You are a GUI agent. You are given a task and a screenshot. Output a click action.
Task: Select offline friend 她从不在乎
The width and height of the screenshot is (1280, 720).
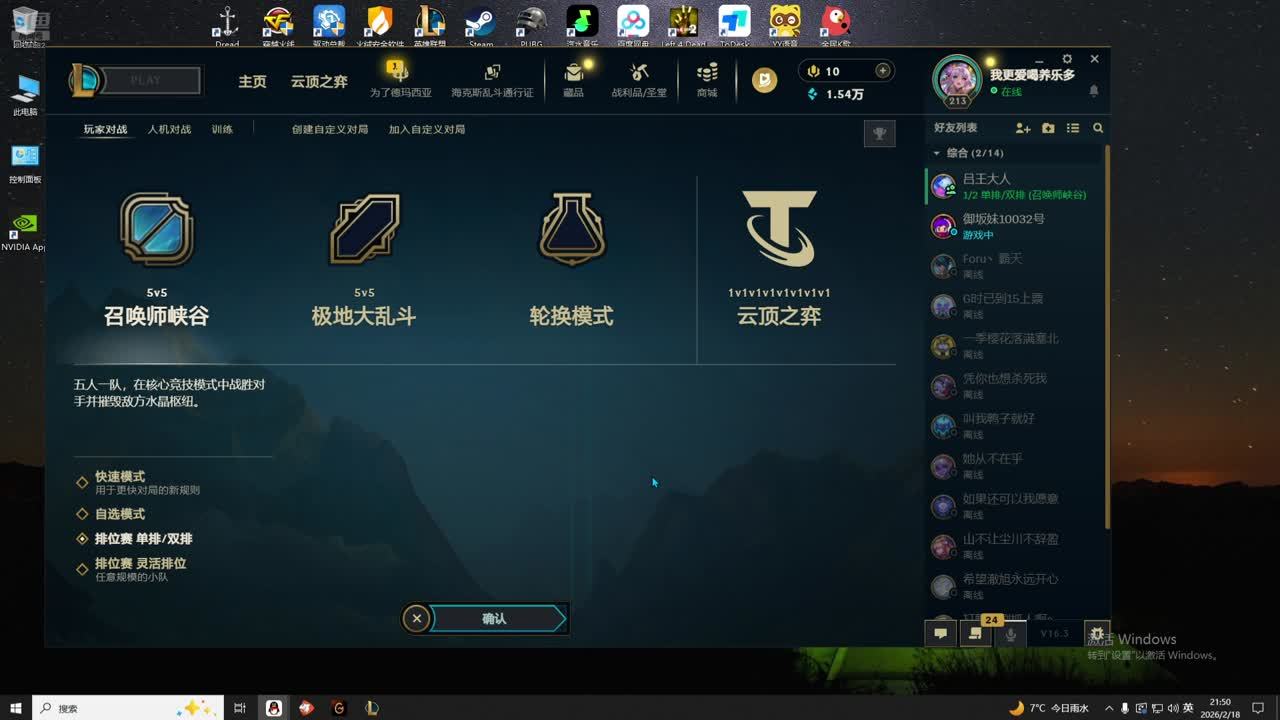[x=1013, y=466]
